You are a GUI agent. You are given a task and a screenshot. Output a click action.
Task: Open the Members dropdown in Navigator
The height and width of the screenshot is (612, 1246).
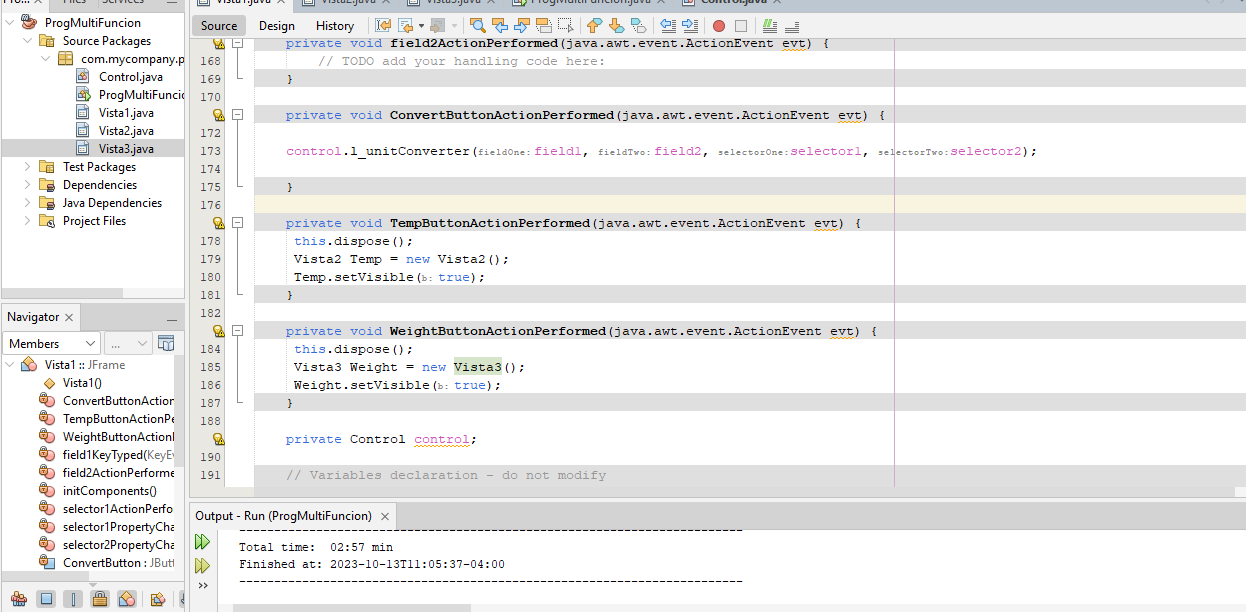(52, 343)
